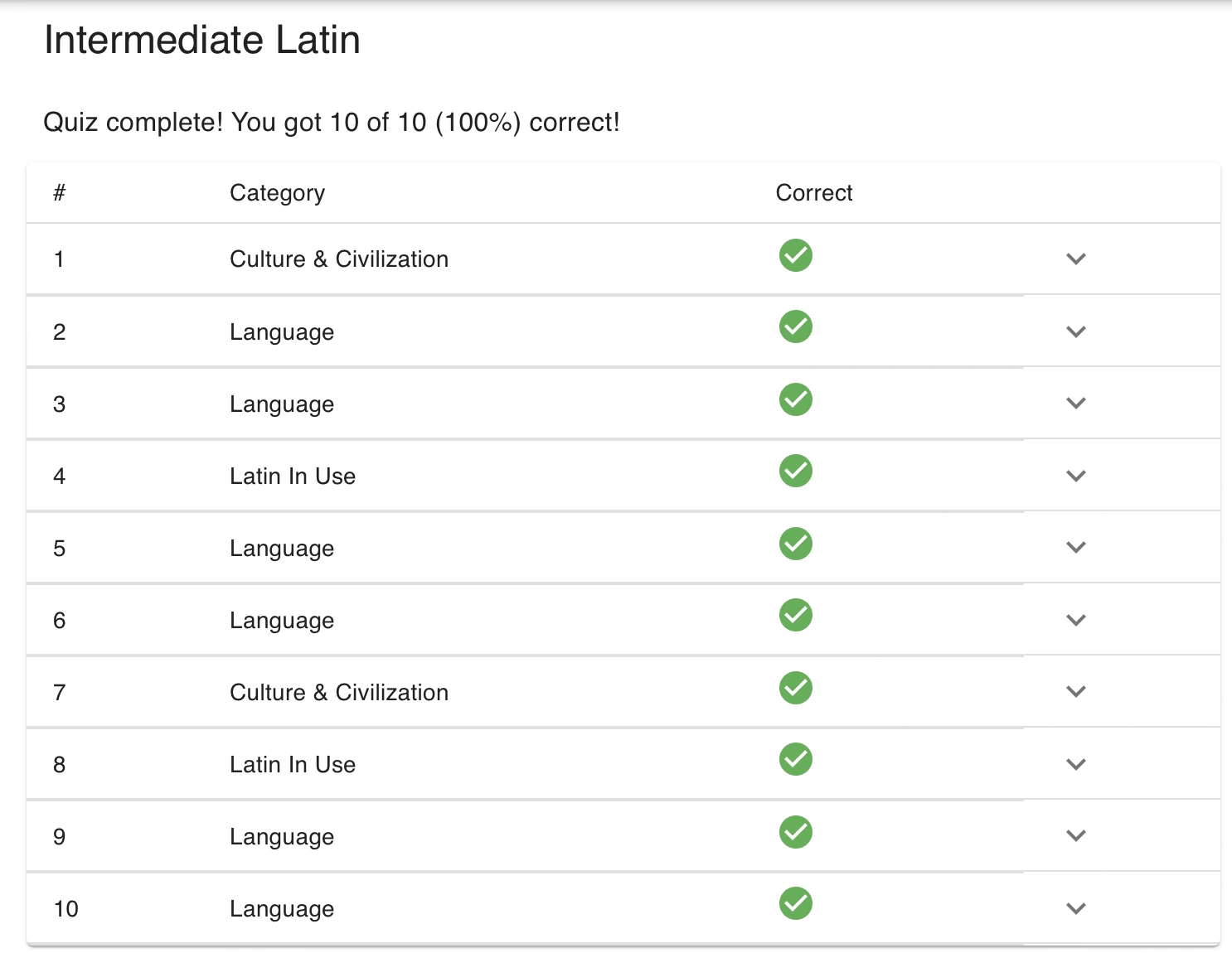1232x953 pixels.
Task: Expand question 1 details chevron
Action: click(1075, 259)
